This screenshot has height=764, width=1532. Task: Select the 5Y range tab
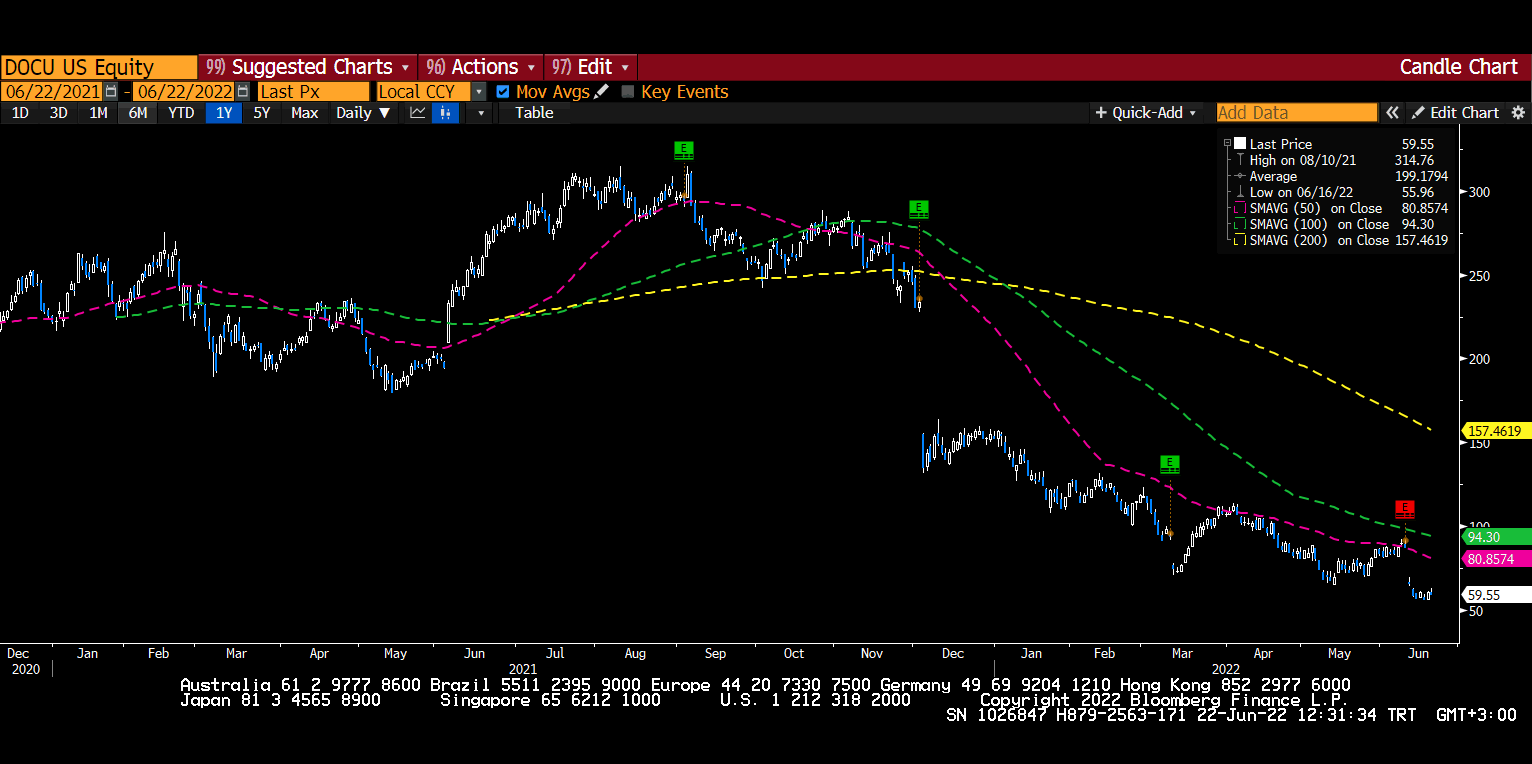click(x=262, y=113)
